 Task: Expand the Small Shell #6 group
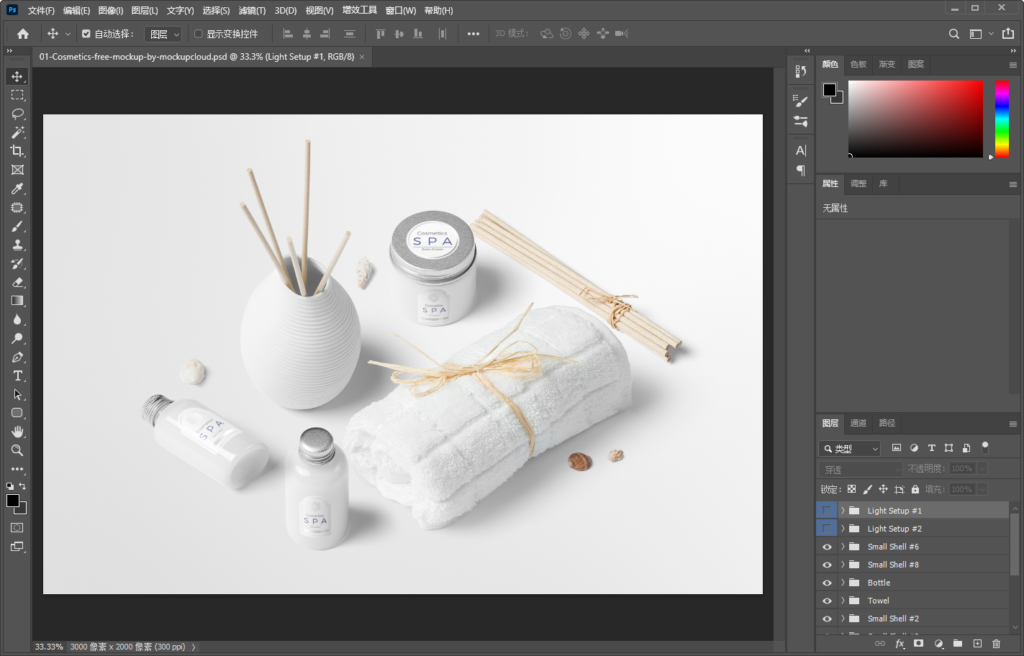pyautogui.click(x=842, y=547)
